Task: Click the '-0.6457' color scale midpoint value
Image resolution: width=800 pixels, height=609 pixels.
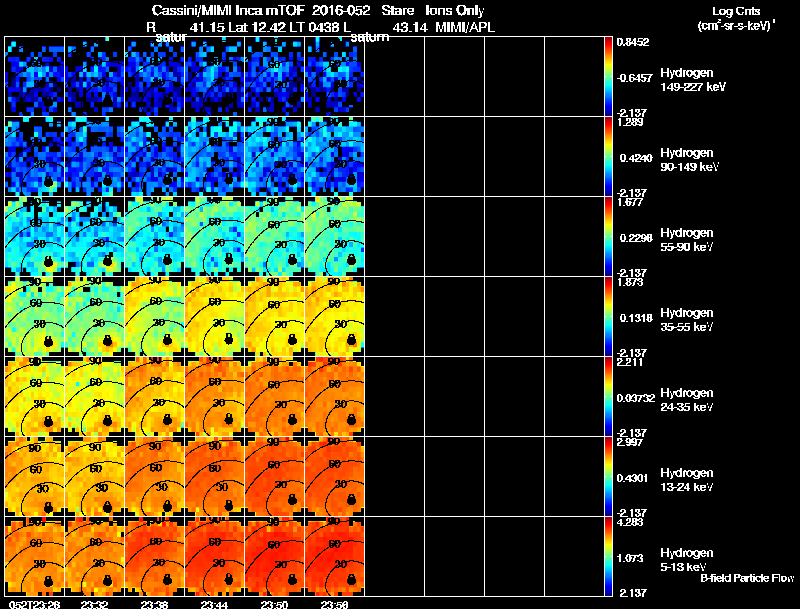Action: (633, 78)
